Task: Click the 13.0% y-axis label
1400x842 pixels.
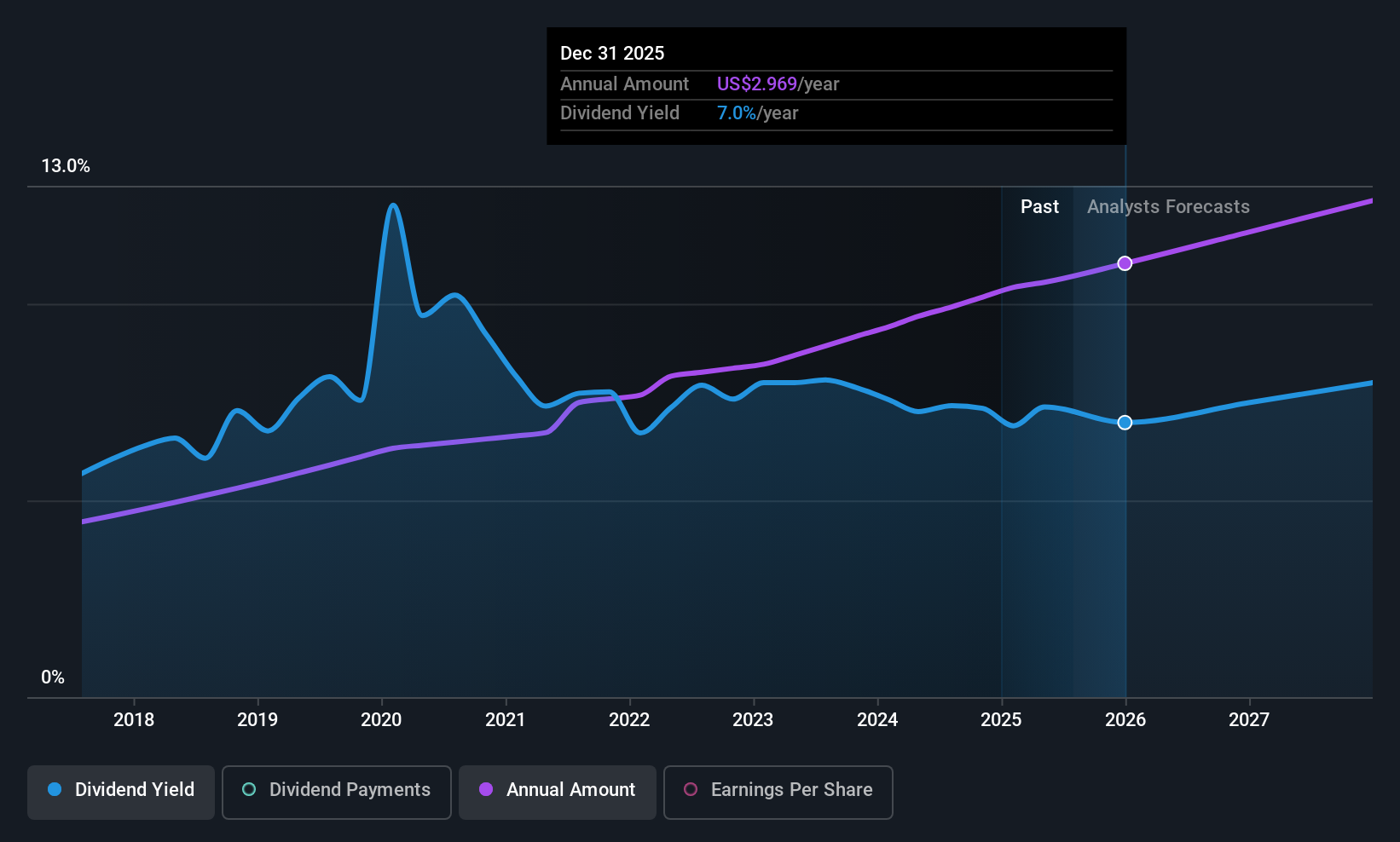Action: pos(66,166)
